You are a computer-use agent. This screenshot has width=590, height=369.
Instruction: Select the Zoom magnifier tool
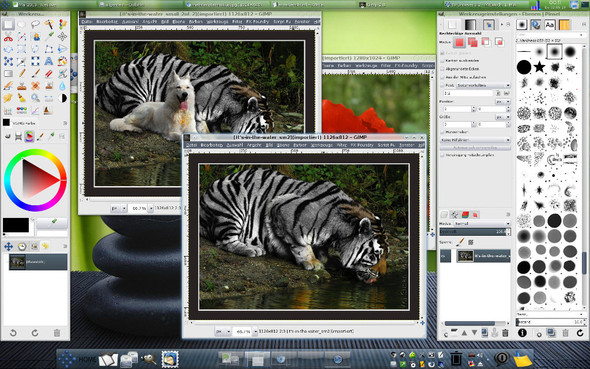(x=36, y=98)
